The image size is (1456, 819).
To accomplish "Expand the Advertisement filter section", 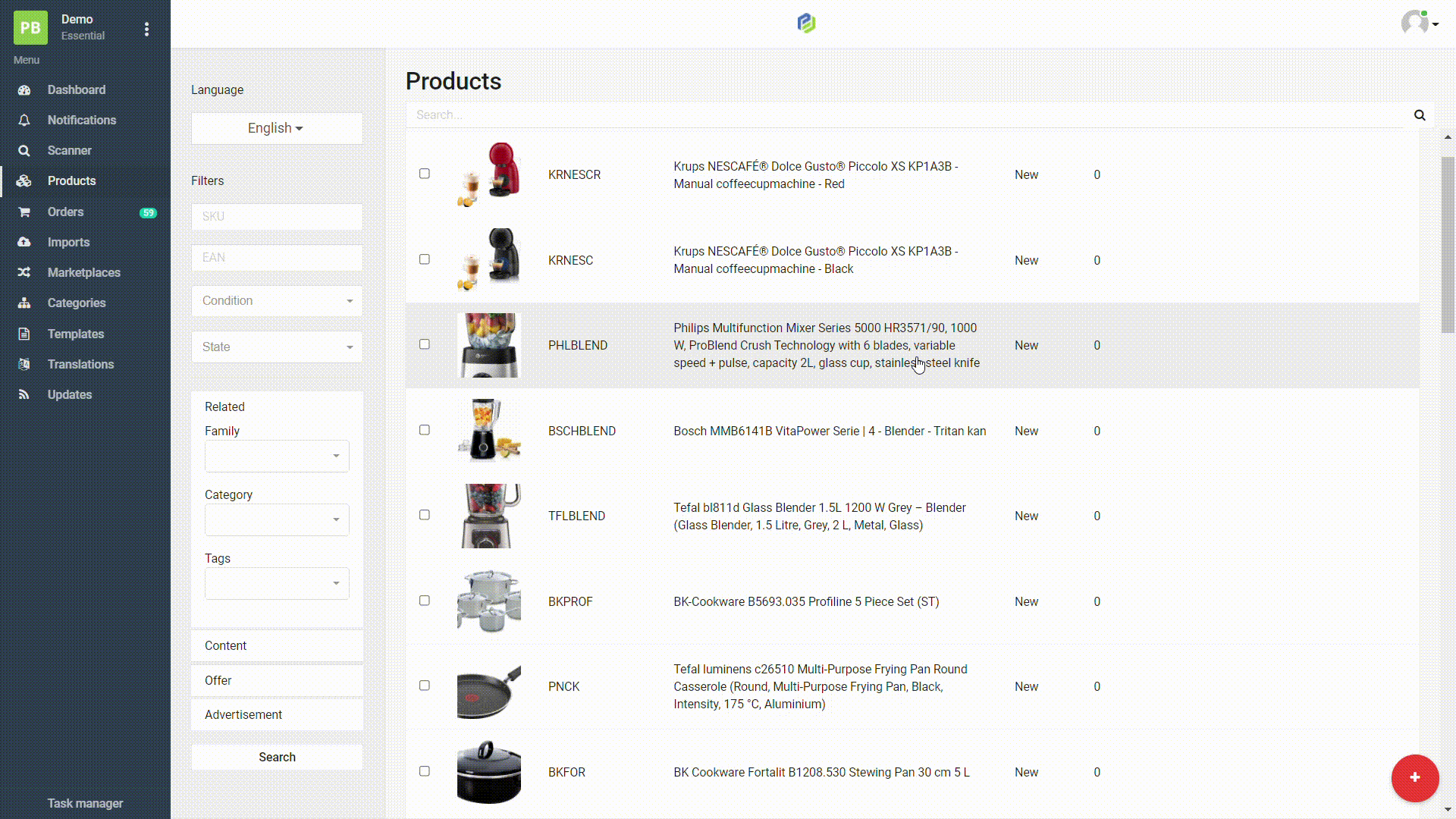I will coord(277,715).
